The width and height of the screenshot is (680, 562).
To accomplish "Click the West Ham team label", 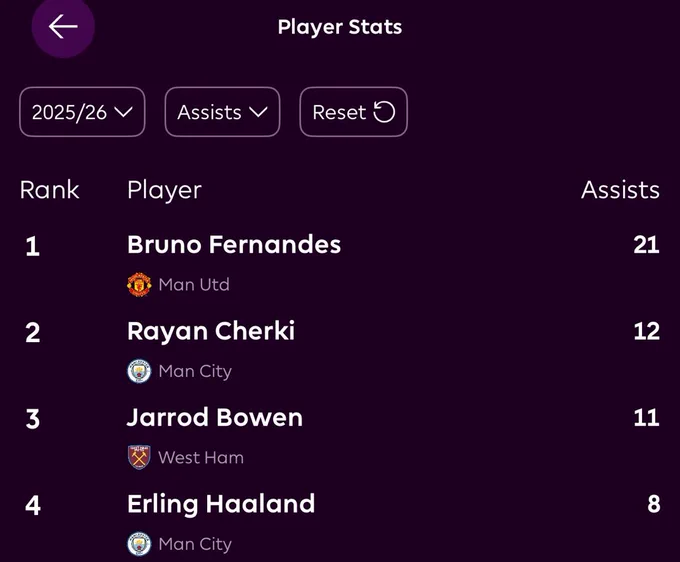I will 201,457.
